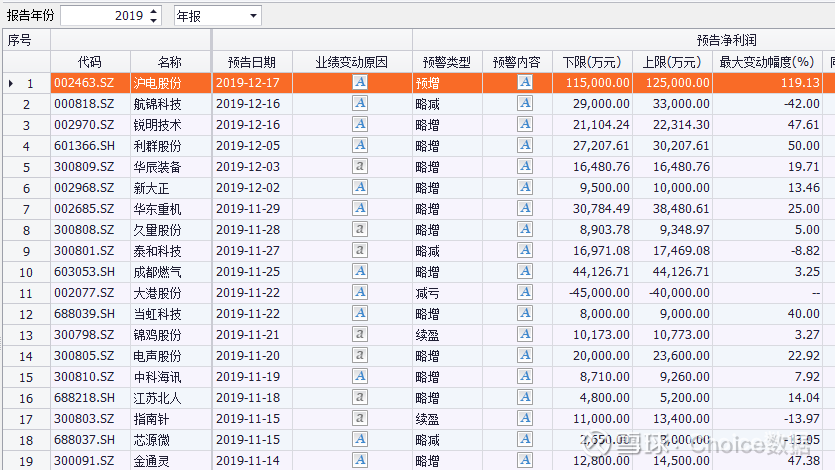Sort by 预告日期 column header
The width and height of the screenshot is (835, 470).
coord(252,62)
